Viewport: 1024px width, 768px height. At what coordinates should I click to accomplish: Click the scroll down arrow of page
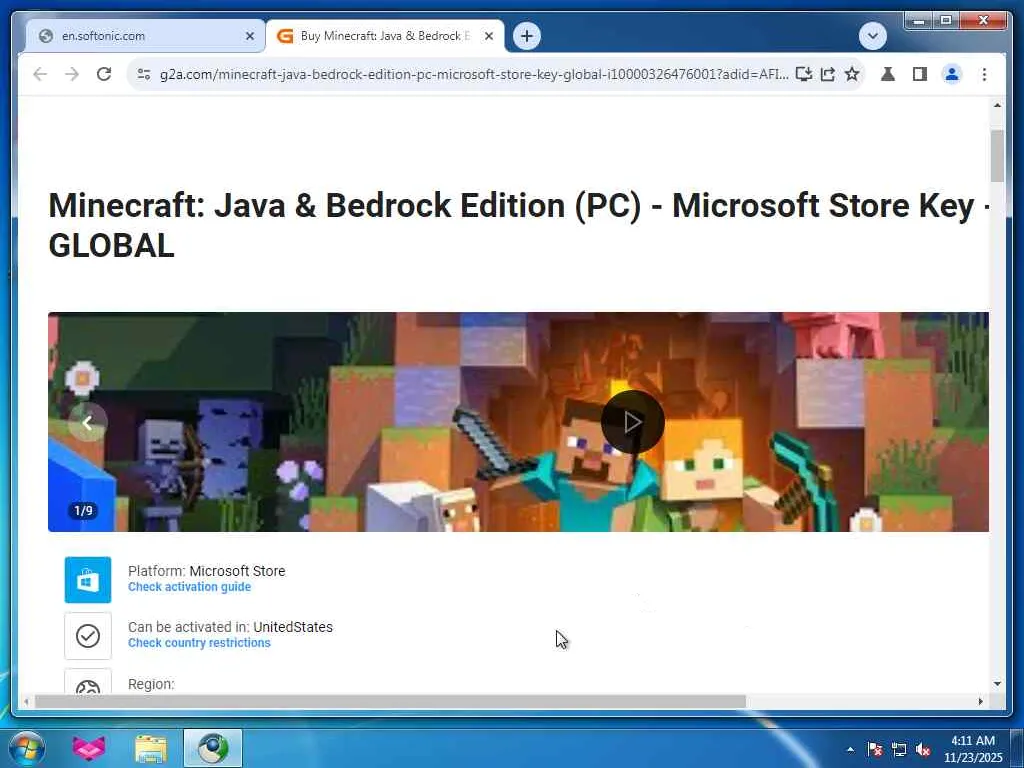997,684
